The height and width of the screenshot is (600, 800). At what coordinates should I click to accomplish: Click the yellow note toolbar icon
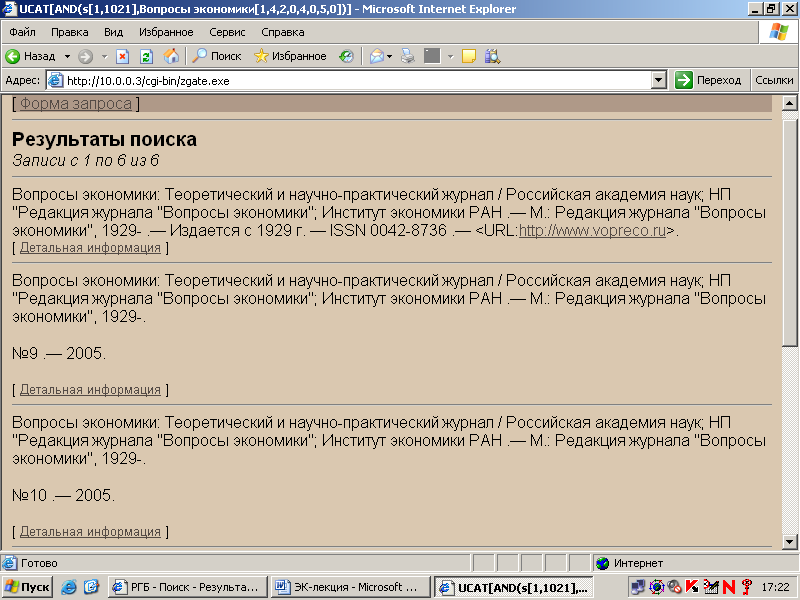pos(468,56)
